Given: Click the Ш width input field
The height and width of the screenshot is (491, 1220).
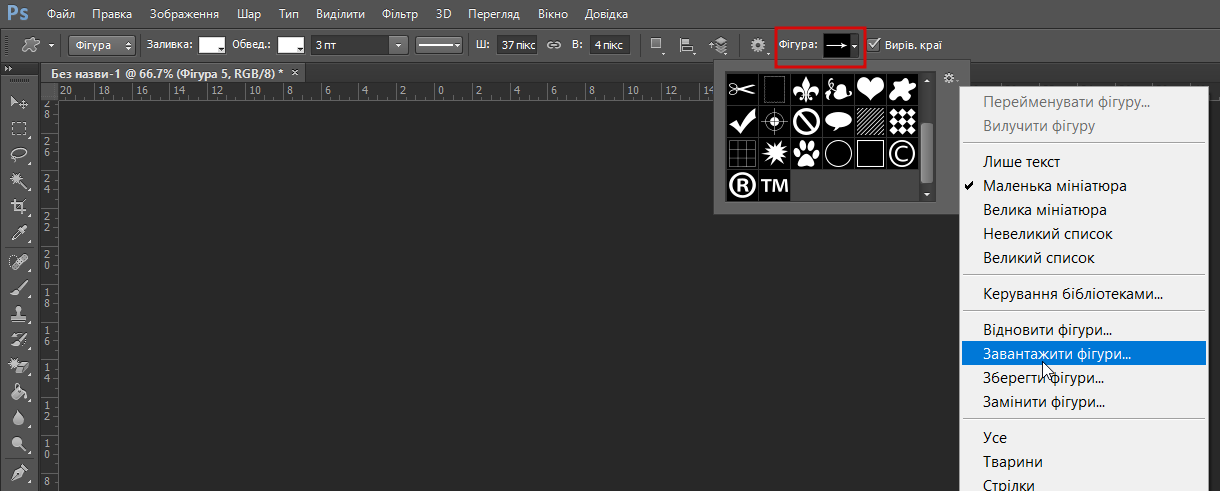Looking at the screenshot, I should click(x=517, y=45).
